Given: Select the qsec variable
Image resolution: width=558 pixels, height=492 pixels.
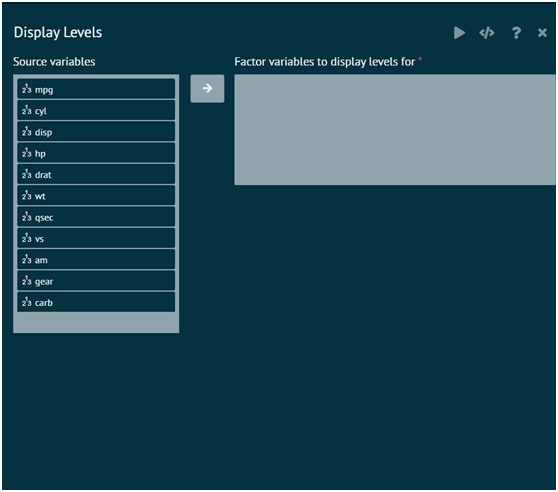Looking at the screenshot, I should [96, 217].
